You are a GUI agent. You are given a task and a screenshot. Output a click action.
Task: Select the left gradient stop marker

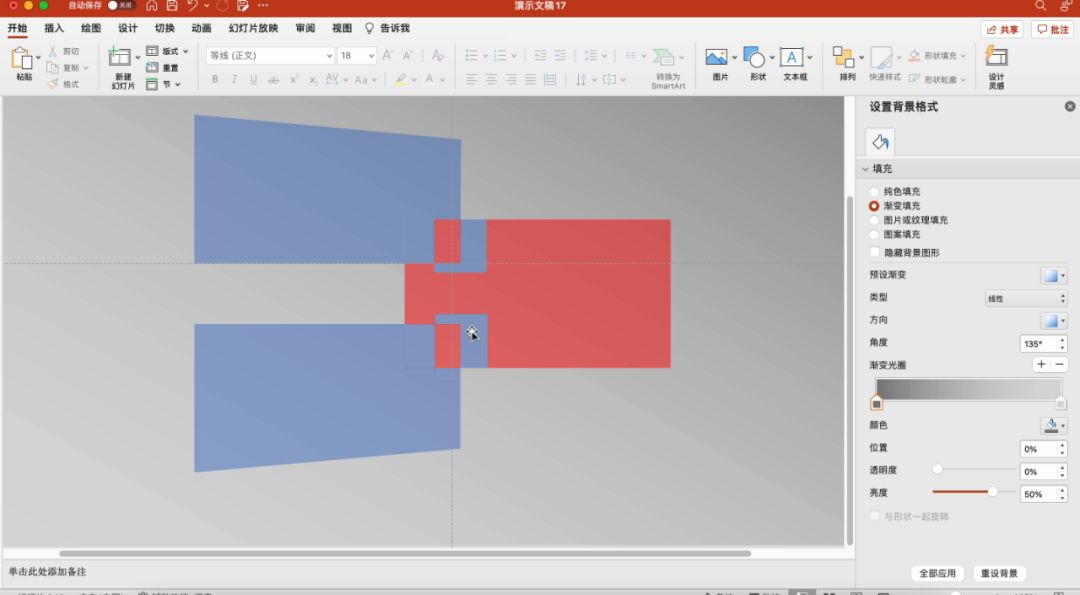click(877, 403)
